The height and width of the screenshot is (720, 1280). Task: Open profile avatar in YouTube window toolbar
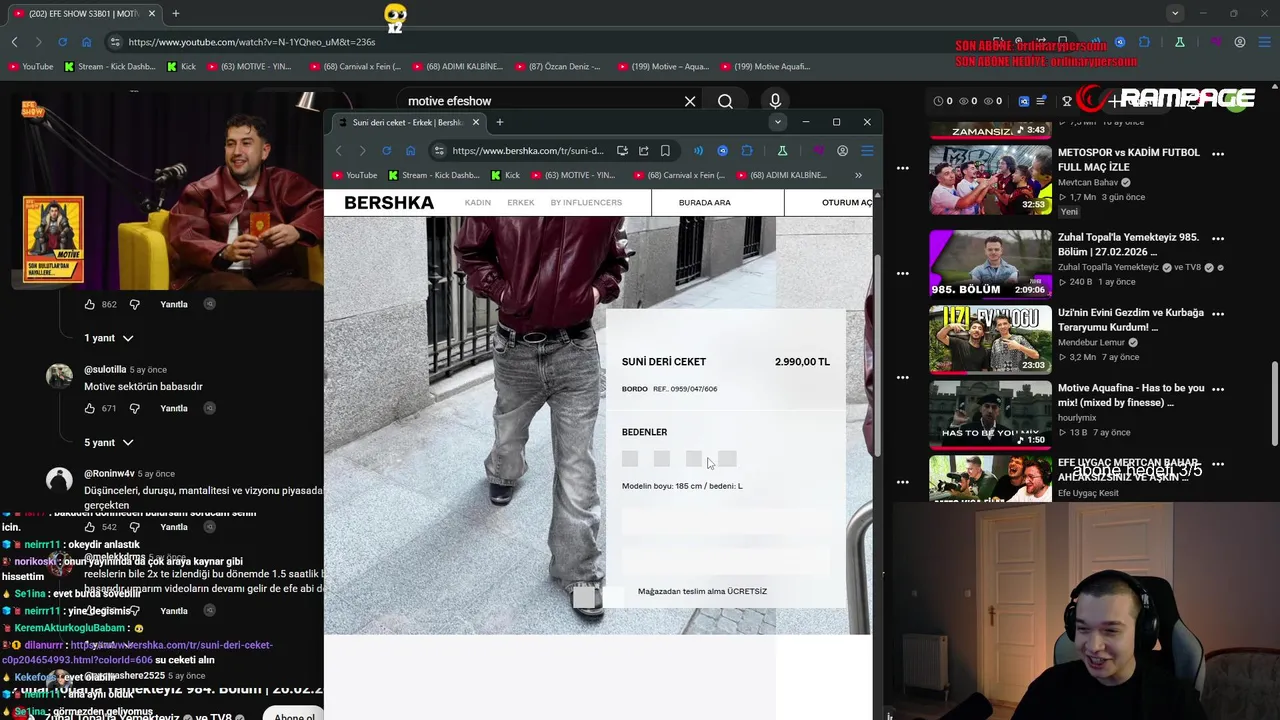coord(1240,42)
